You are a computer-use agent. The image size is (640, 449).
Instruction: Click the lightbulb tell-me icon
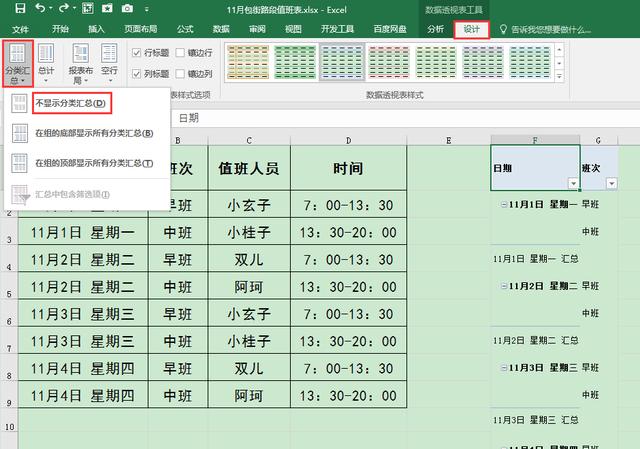point(503,29)
